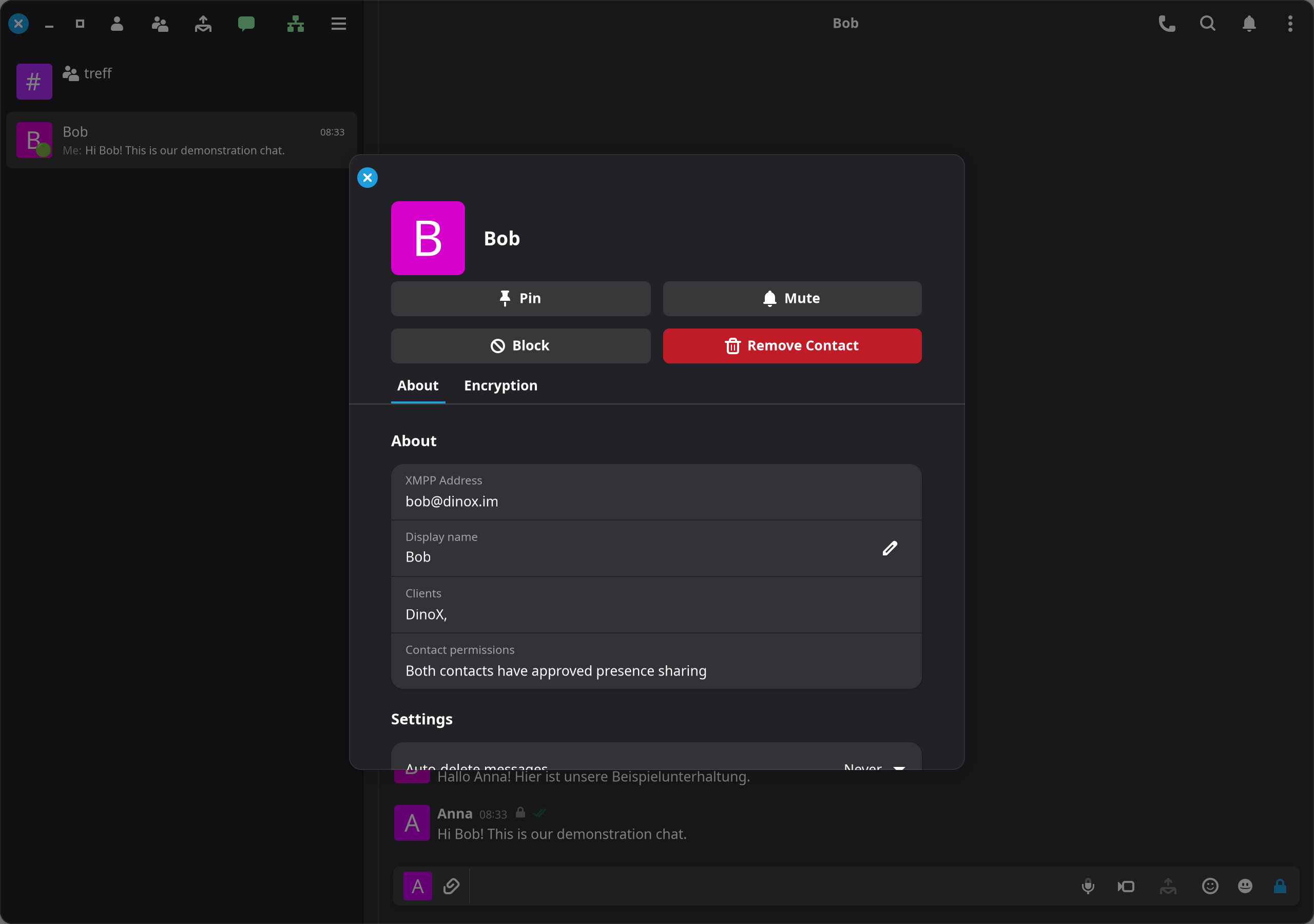This screenshot has width=1314, height=924.
Task: Click the XMPP address bob@dinox.im
Action: 452,502
